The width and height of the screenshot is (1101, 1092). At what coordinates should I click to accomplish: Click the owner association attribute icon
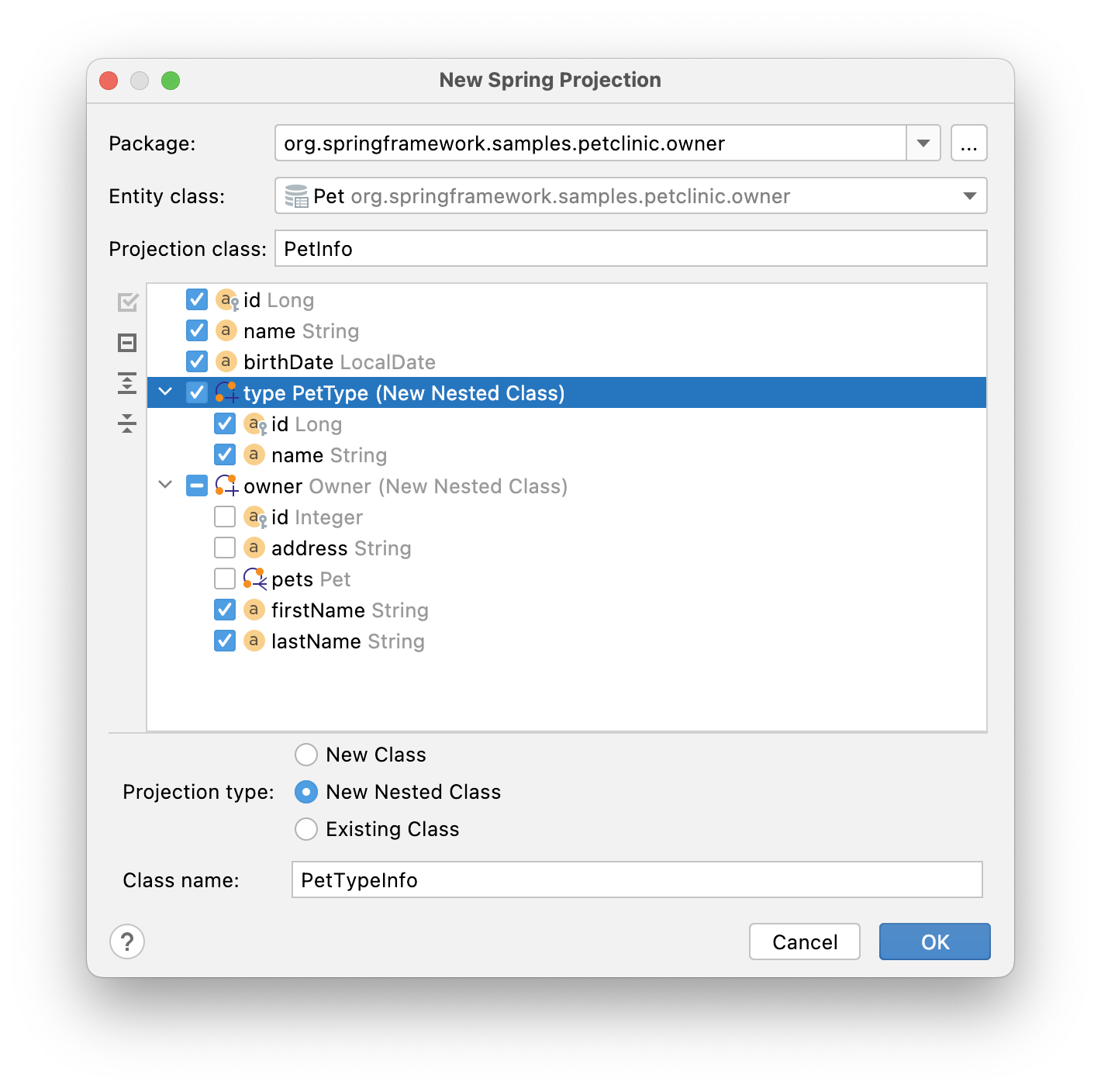(226, 486)
